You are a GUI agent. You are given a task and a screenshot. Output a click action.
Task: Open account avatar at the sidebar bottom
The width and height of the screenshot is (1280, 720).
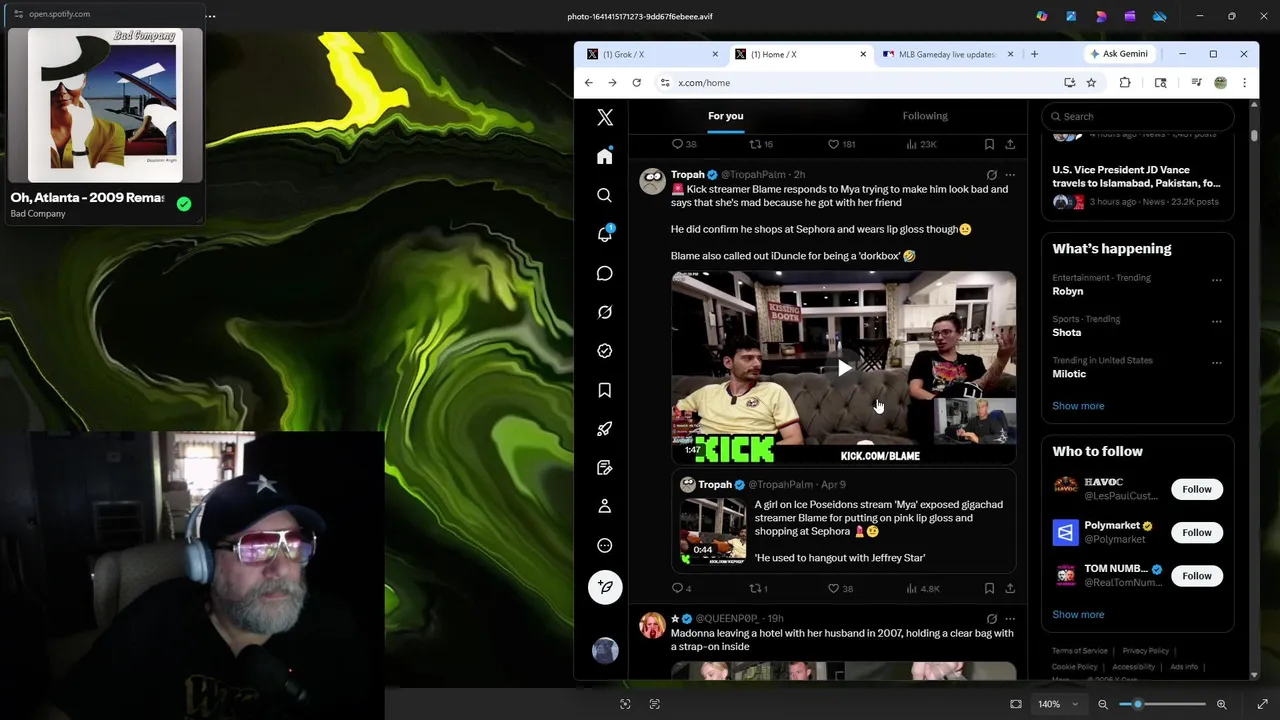(x=605, y=651)
